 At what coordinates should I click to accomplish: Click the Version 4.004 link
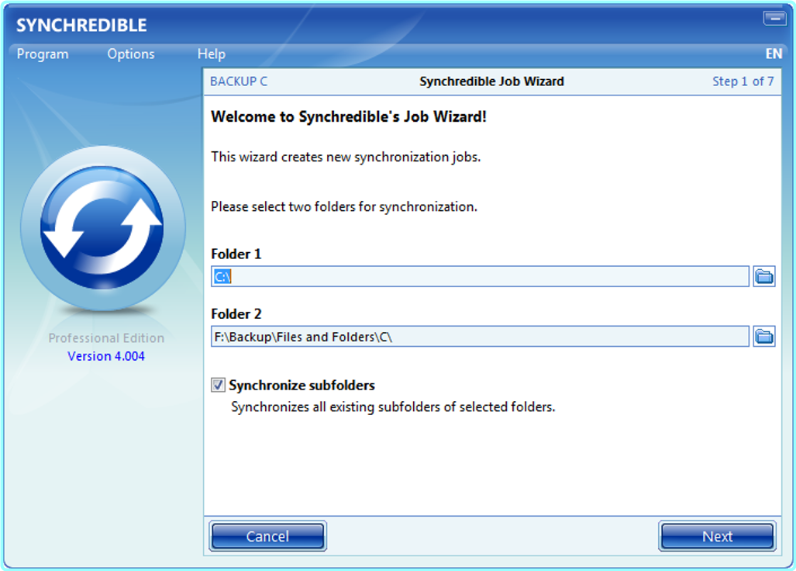tap(106, 356)
